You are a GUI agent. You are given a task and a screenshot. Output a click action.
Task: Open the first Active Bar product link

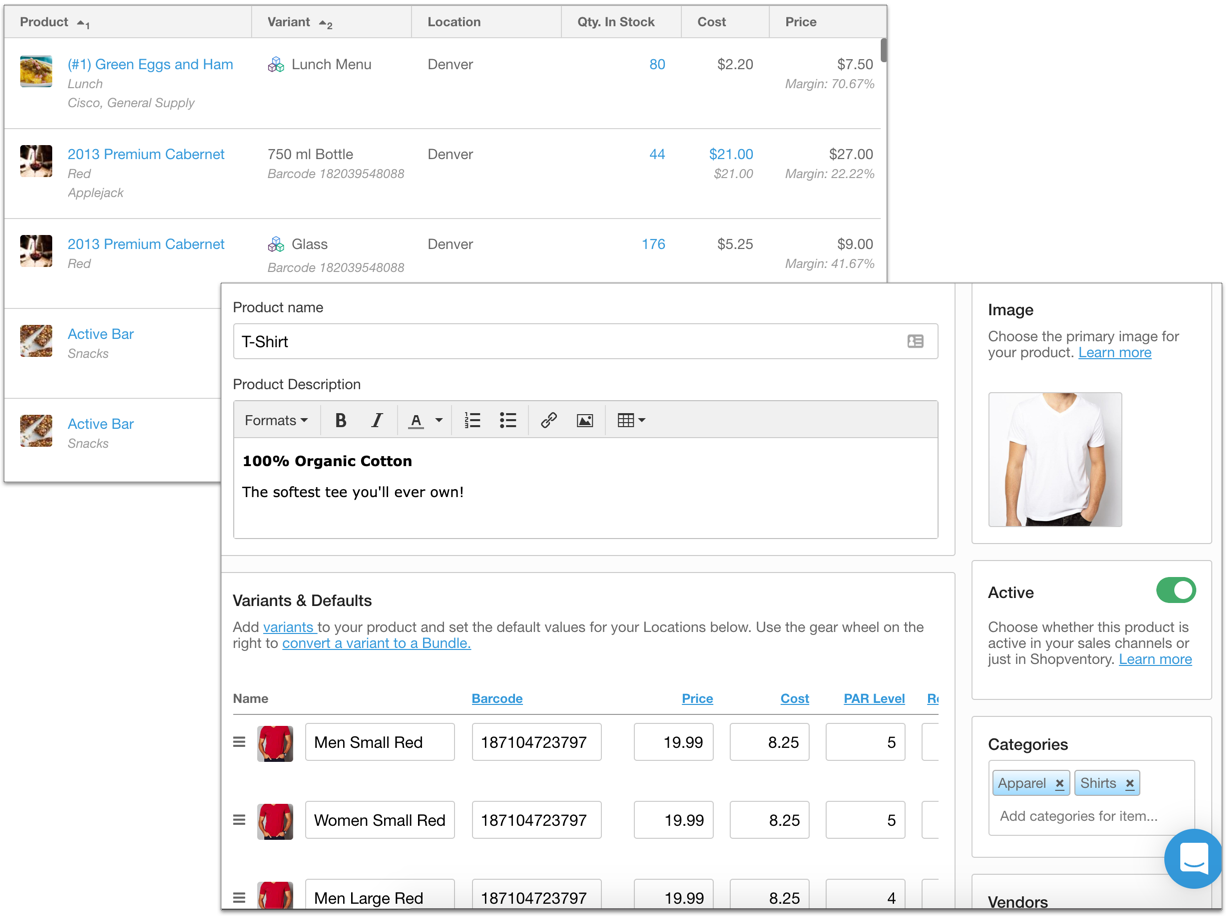tap(101, 334)
